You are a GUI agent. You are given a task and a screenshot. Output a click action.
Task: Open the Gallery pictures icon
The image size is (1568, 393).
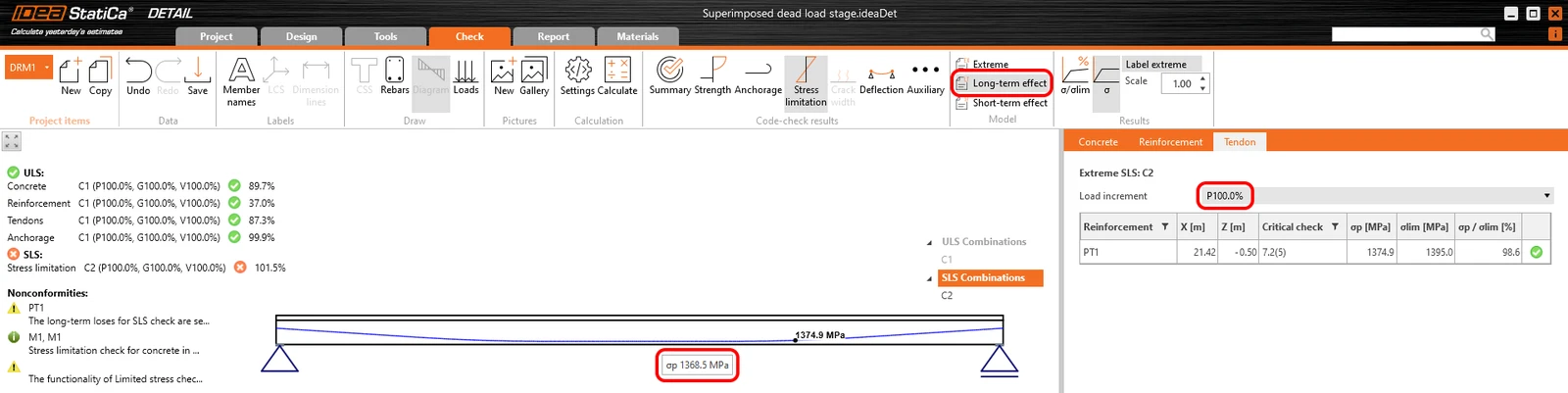click(x=534, y=75)
